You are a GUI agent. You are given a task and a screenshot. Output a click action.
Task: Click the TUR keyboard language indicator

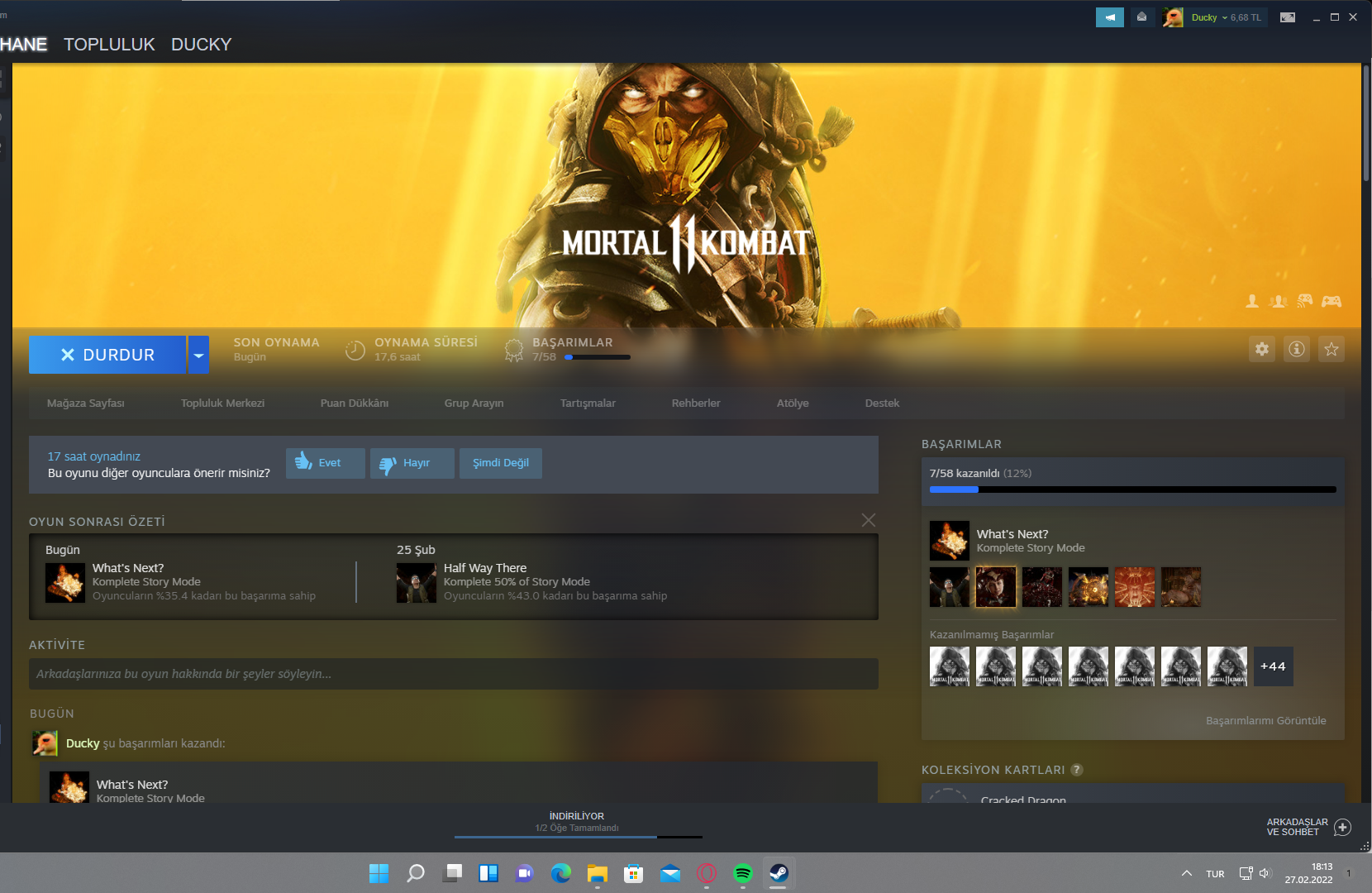(x=1215, y=874)
